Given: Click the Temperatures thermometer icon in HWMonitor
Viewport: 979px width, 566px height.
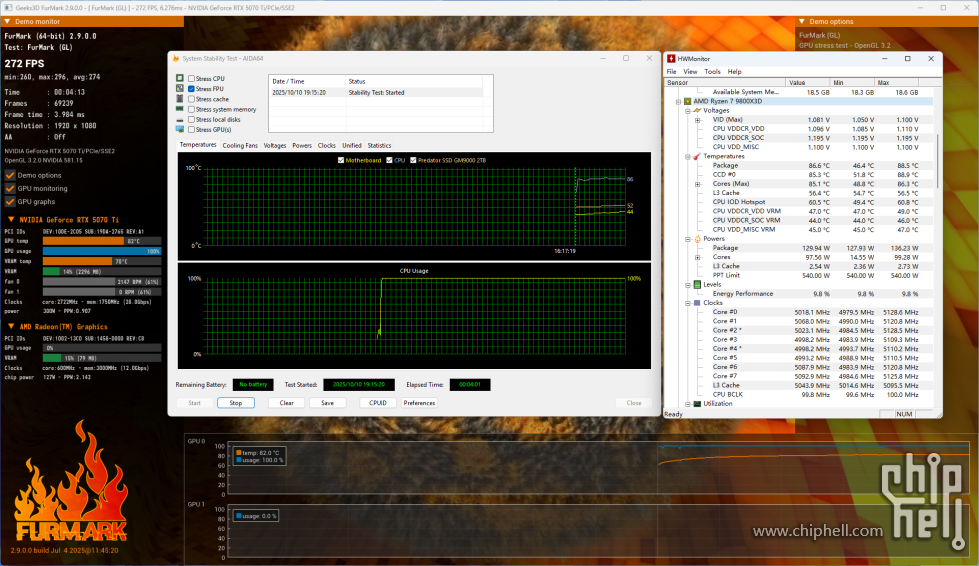Looking at the screenshot, I should point(698,156).
